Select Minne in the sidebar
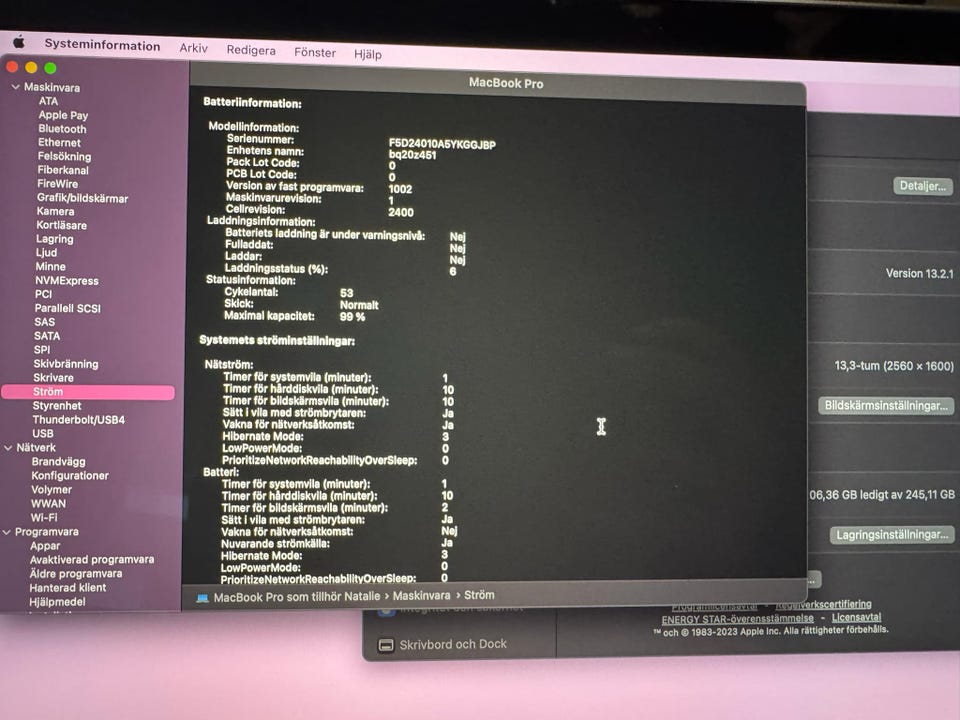This screenshot has width=960, height=720. 51,266
